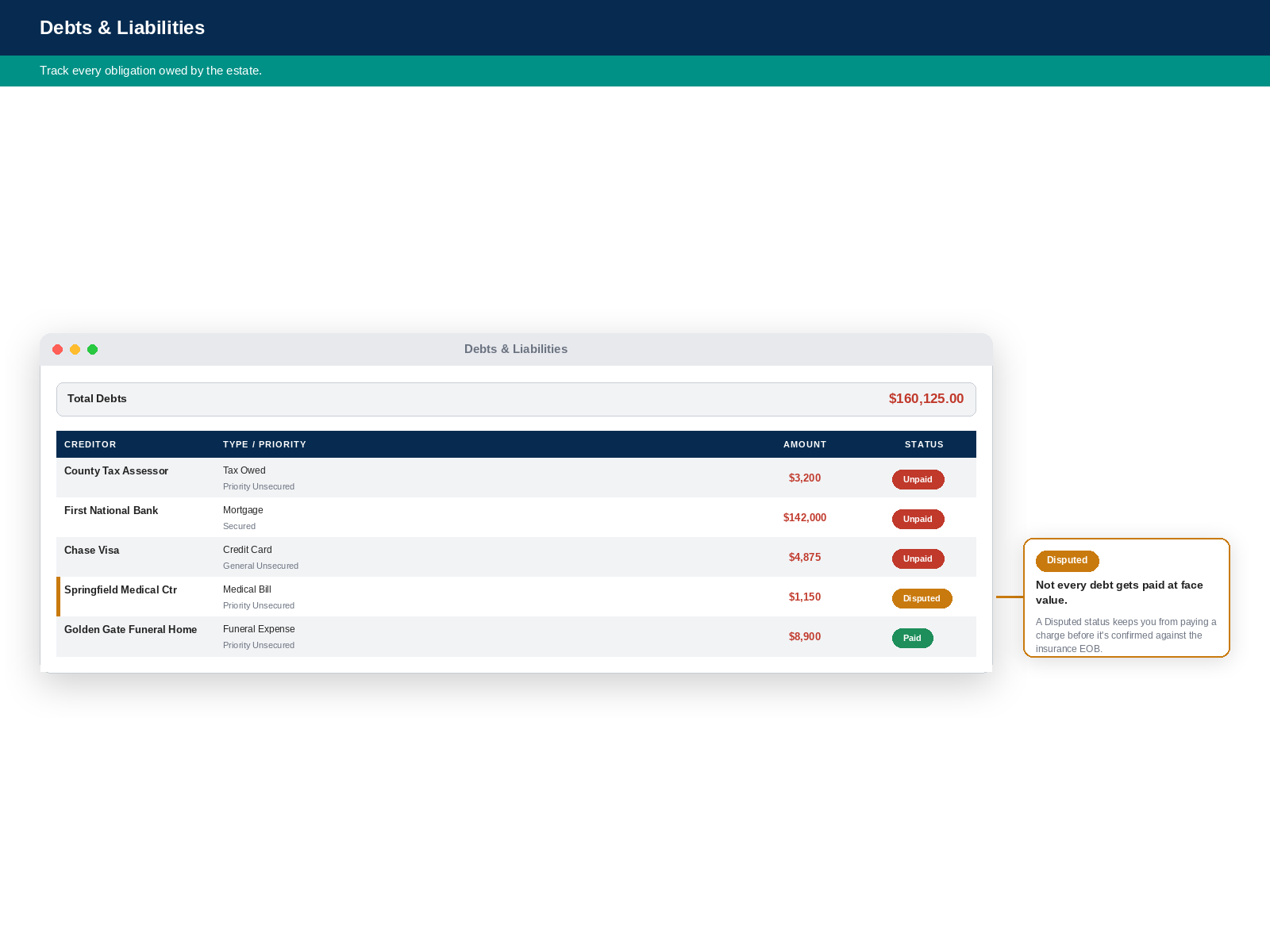Click the TYPE / PRIORITY column header
Screen dimensions: 1270x952
coord(264,445)
